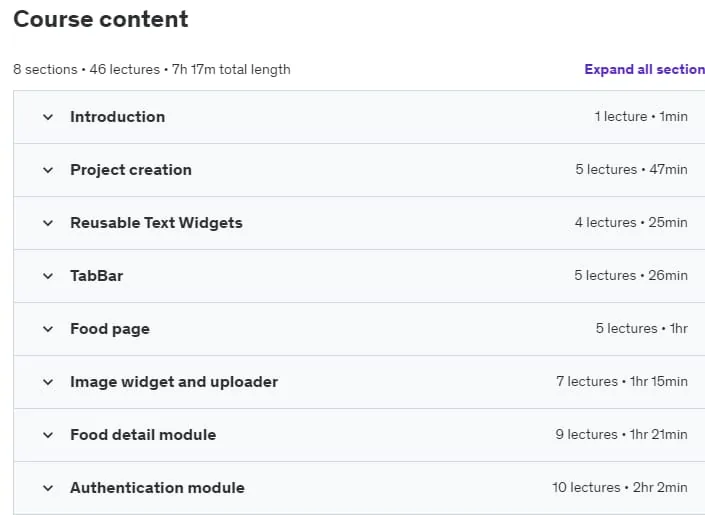Viewport: 705px width, 515px height.
Task: Click the 5 lectures 47min label
Action: [631, 170]
